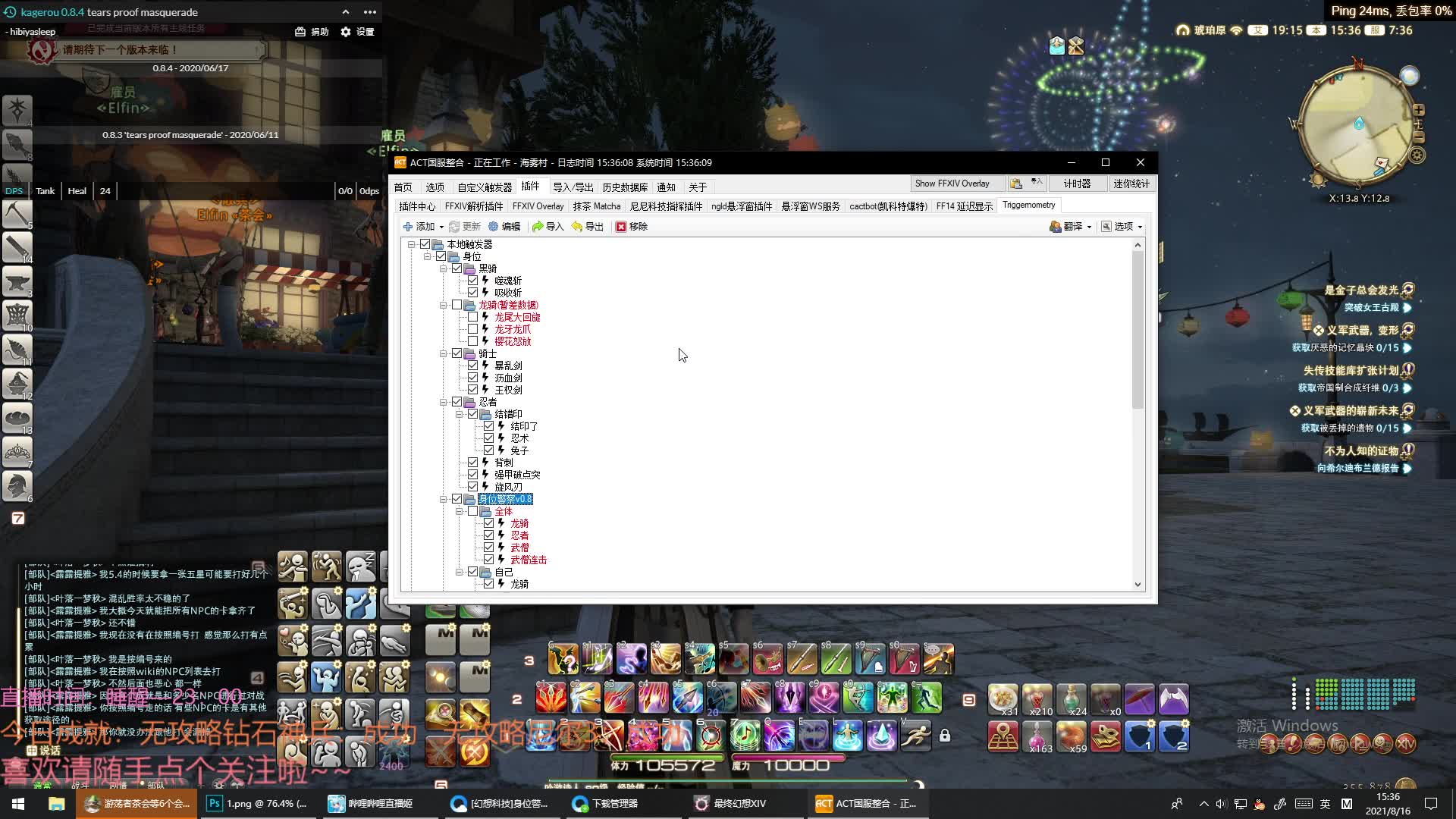Open 插件中心 tab in ACT panel
Screen dimensions: 1456x819
click(x=417, y=205)
